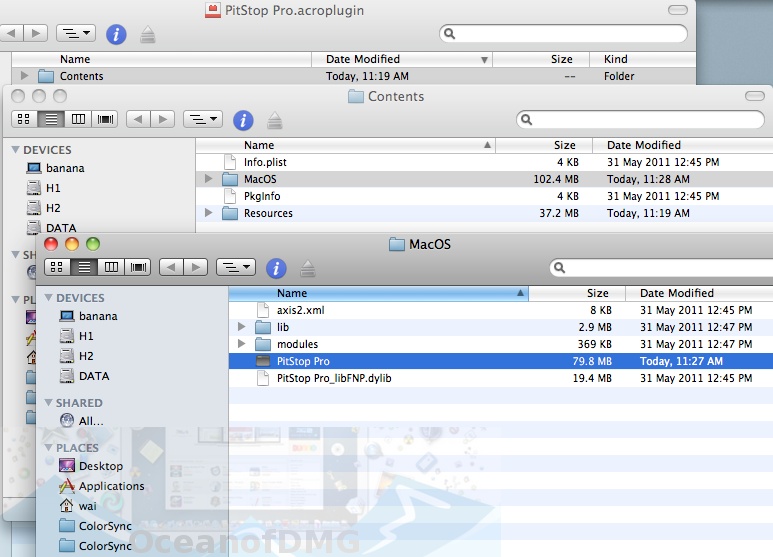Go forward in MacOS window
This screenshot has width=773, height=557.
pyautogui.click(x=195, y=267)
